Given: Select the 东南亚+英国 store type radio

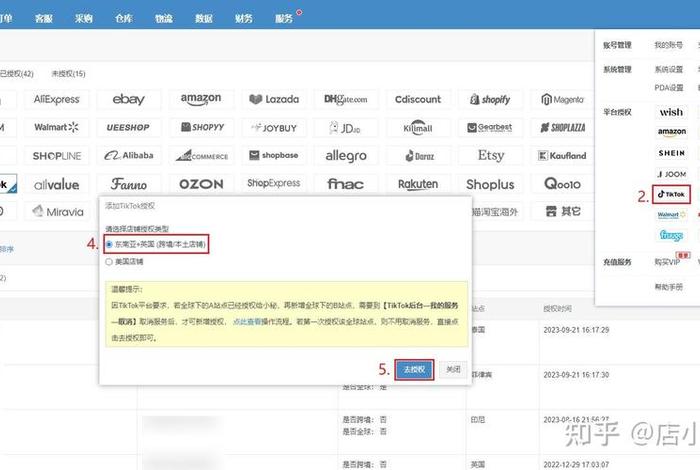Looking at the screenshot, I should coord(109,245).
